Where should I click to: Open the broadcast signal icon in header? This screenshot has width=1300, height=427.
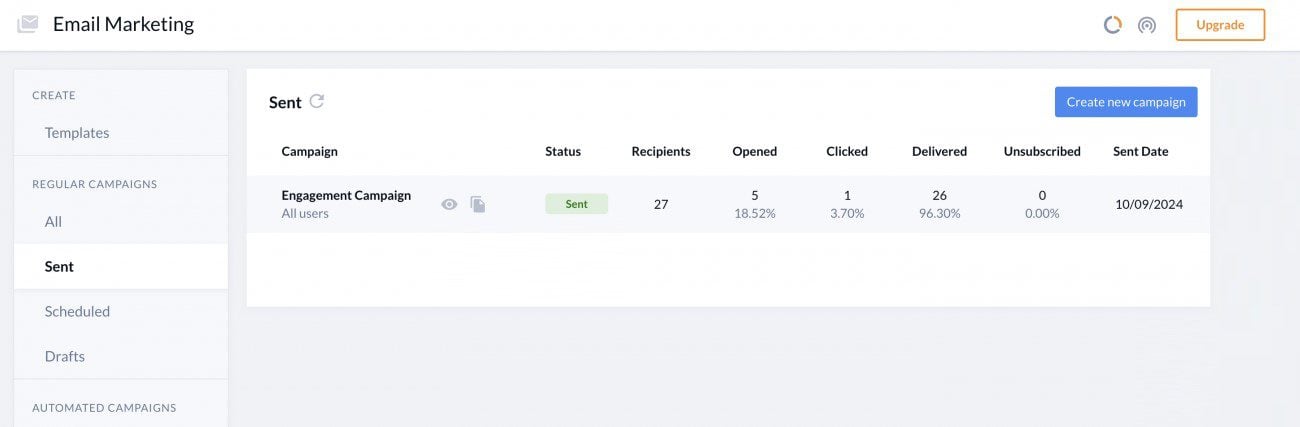(x=1147, y=25)
